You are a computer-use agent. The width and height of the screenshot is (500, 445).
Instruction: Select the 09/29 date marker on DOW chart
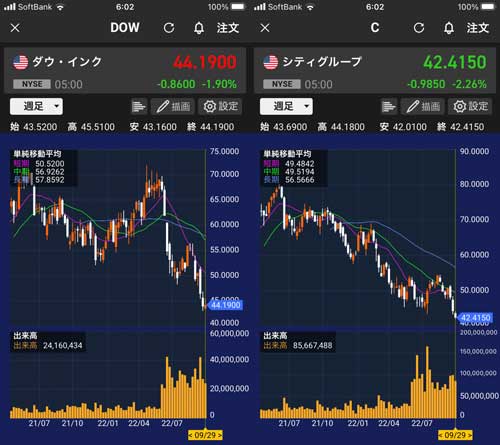point(205,435)
